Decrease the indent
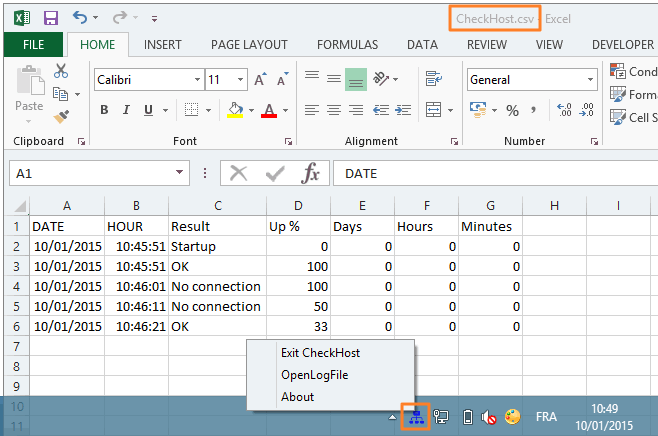658x436 pixels. click(381, 110)
